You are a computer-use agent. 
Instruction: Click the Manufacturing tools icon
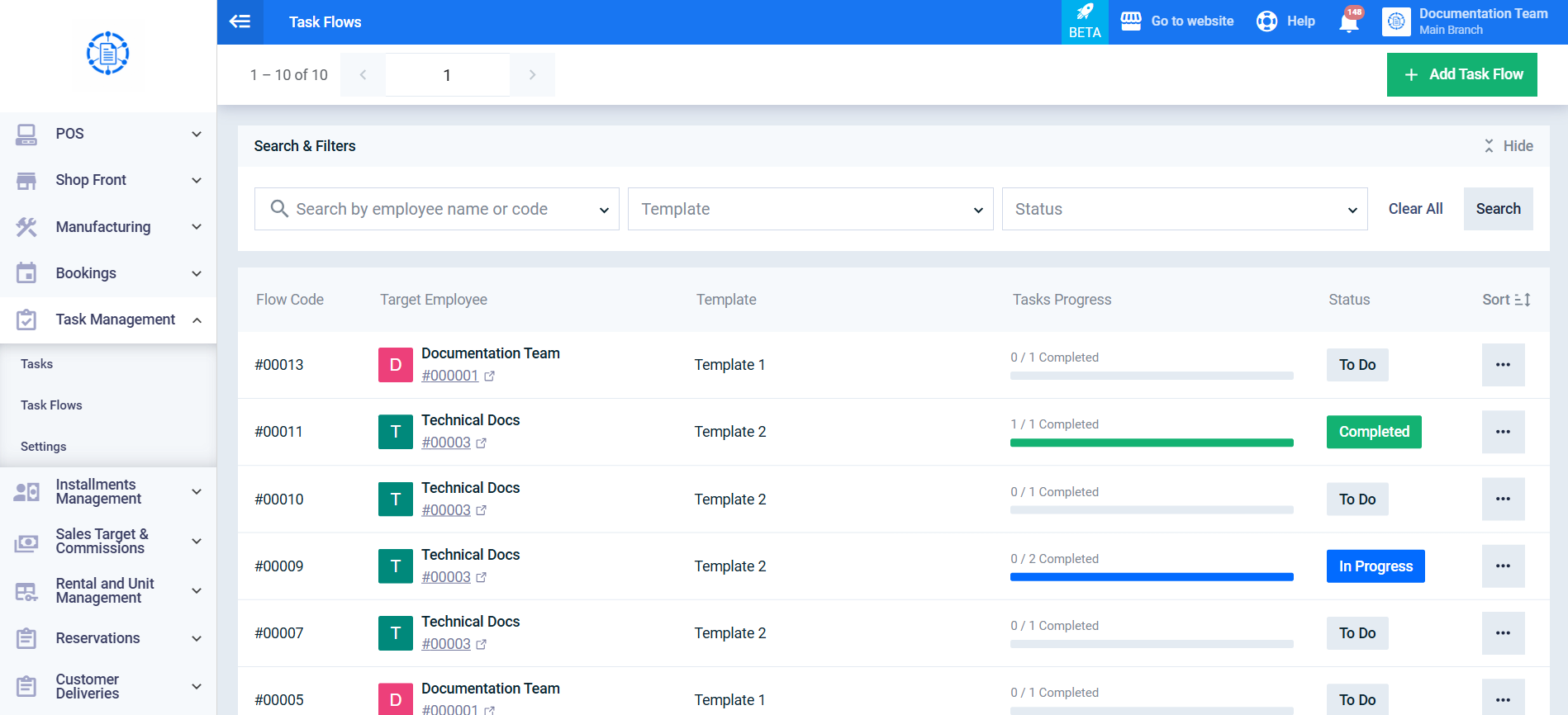[x=26, y=227]
